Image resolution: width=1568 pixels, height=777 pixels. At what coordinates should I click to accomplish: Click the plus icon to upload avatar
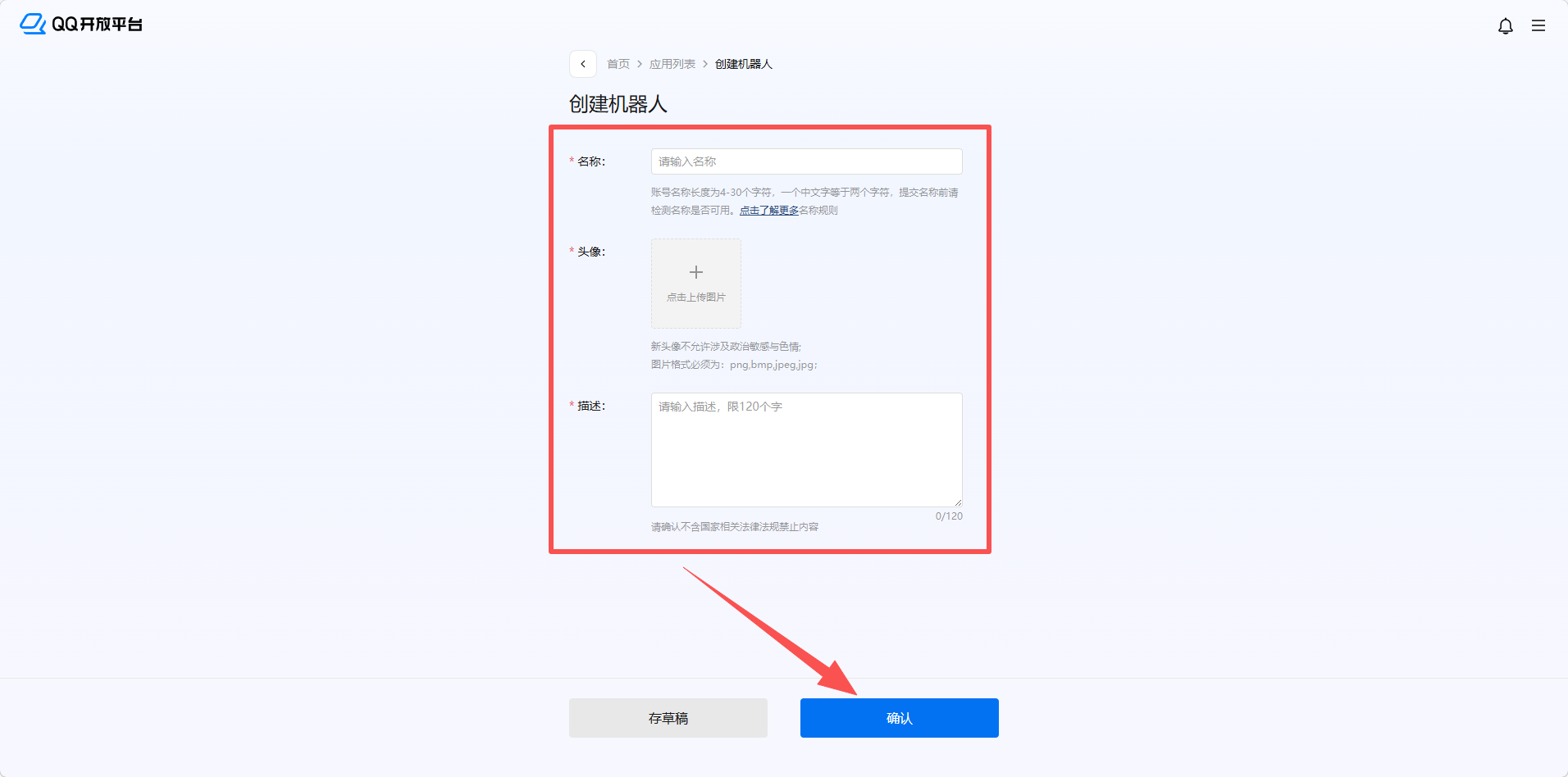pyautogui.click(x=696, y=272)
